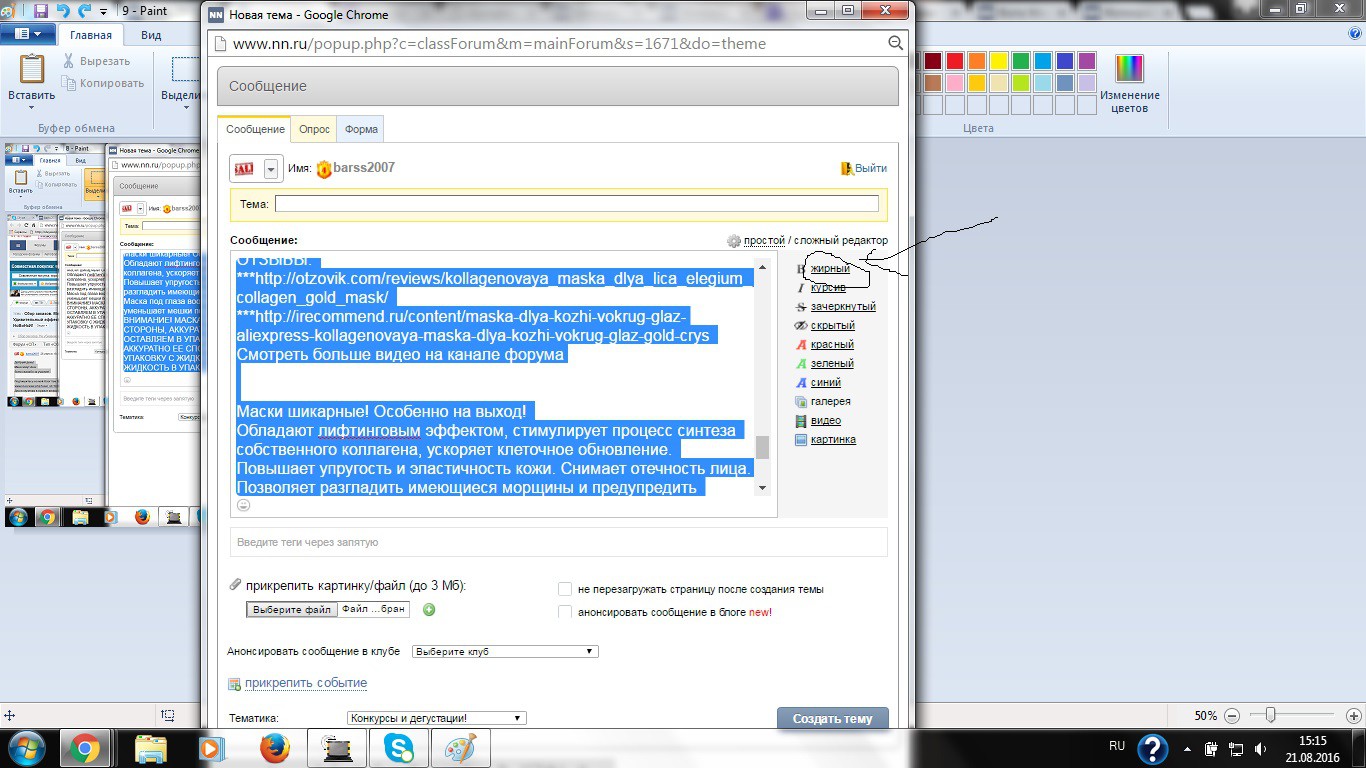This screenshot has width=1366, height=768.
Task: Click the editor settings gear icon
Action: [x=734, y=241]
